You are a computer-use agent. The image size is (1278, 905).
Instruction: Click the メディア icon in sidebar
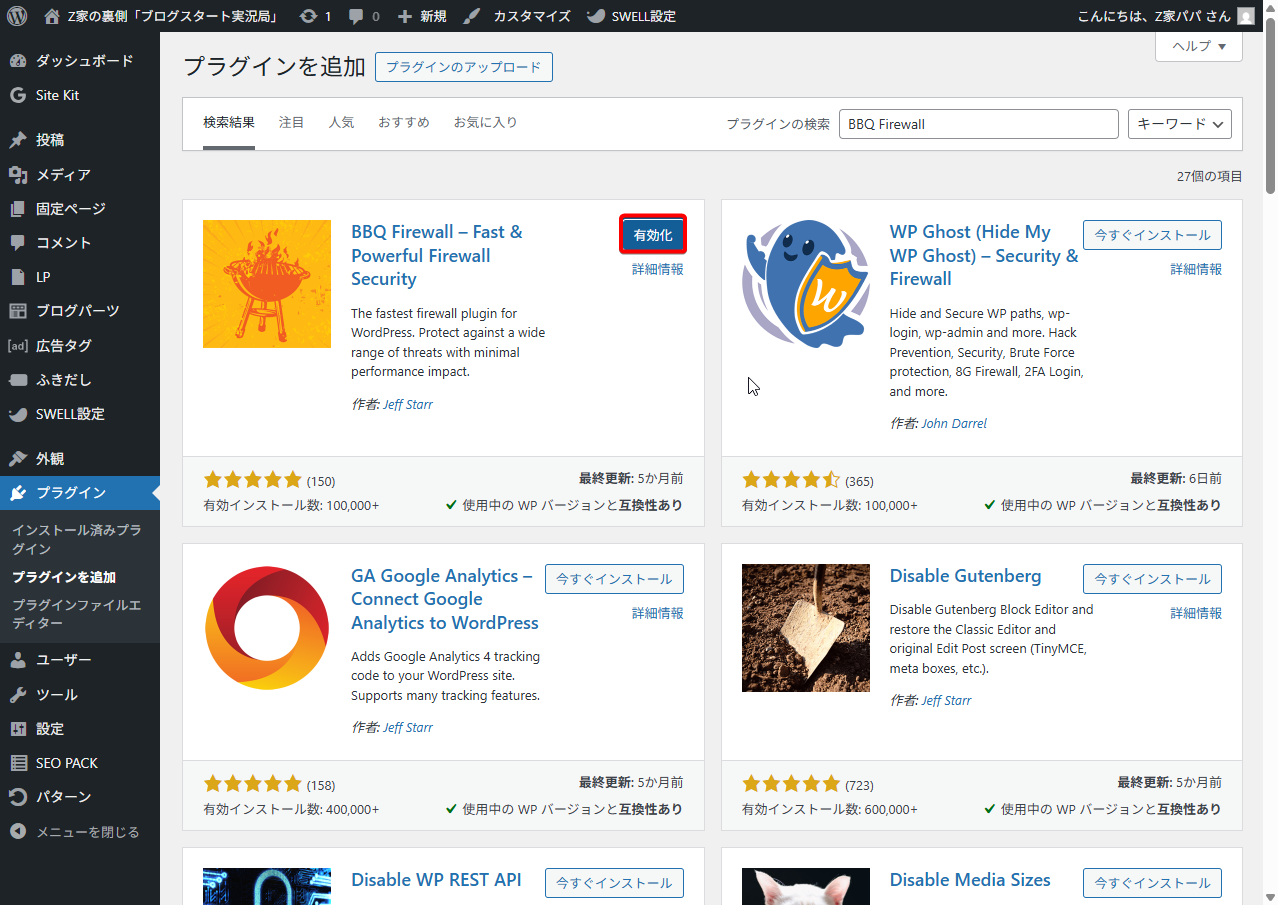[x=18, y=175]
